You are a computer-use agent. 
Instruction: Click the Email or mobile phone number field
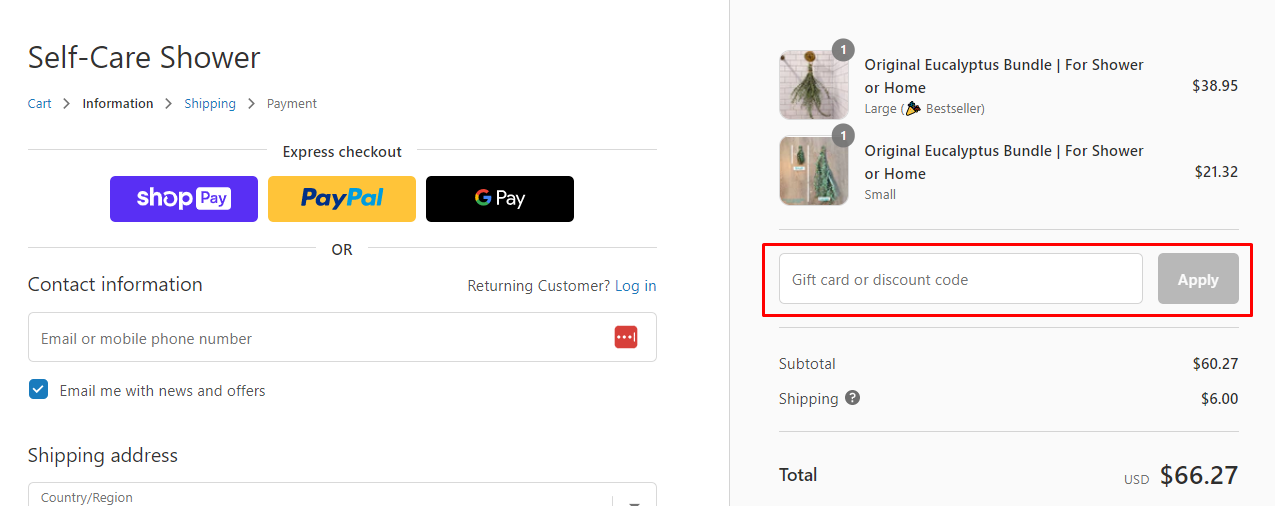342,337
